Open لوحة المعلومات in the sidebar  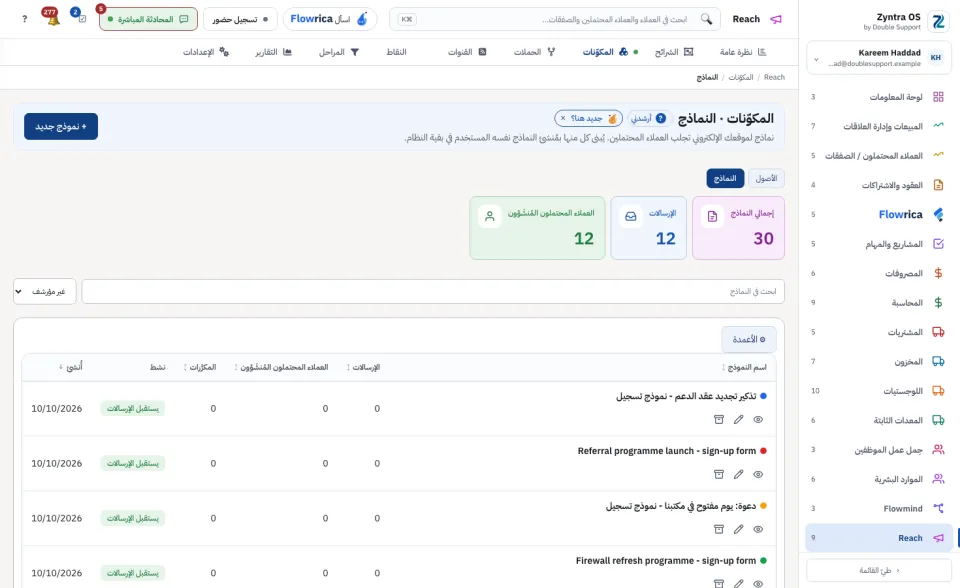point(878,97)
